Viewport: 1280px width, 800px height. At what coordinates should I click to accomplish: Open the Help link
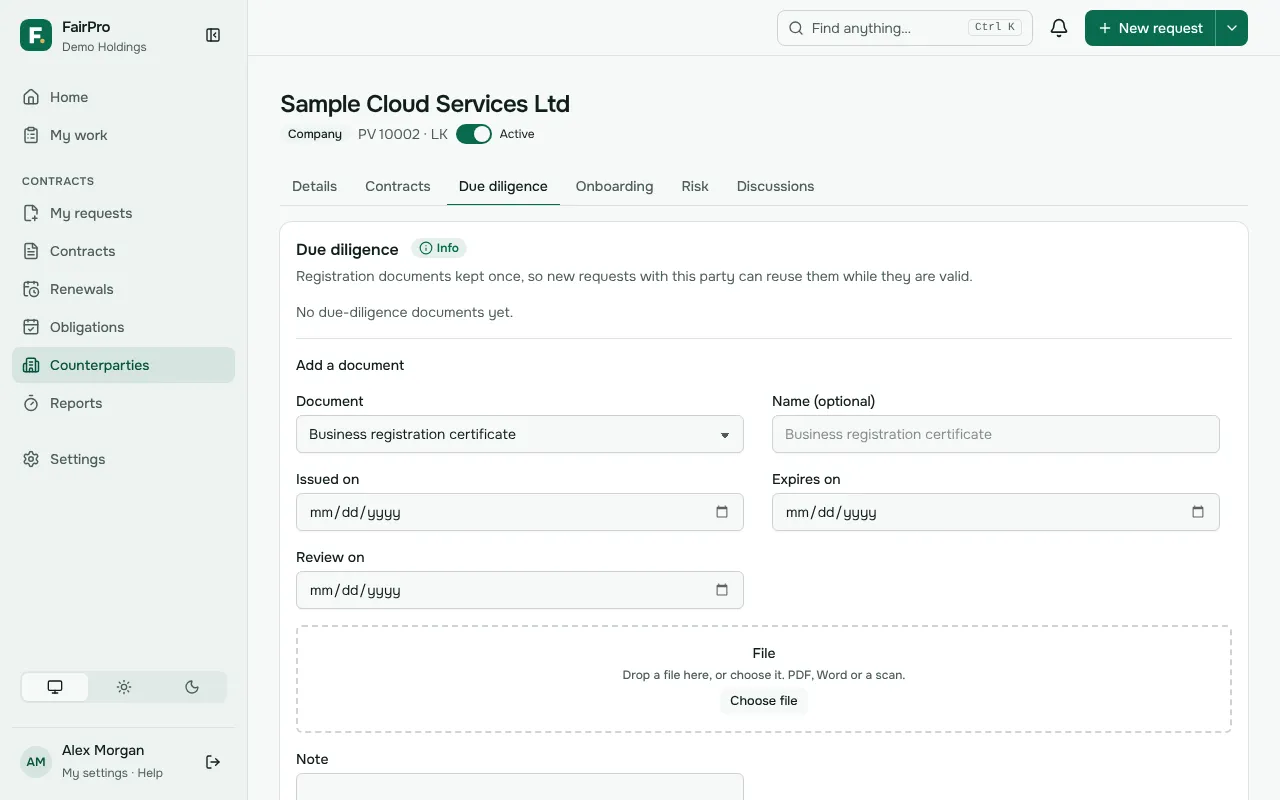click(x=150, y=773)
